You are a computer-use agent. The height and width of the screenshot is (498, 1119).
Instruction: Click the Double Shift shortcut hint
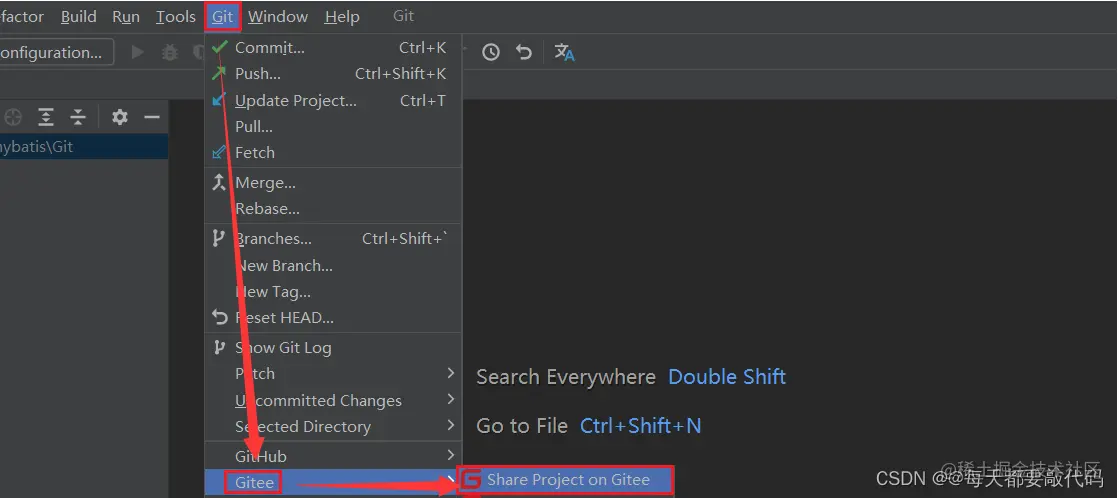click(x=726, y=377)
